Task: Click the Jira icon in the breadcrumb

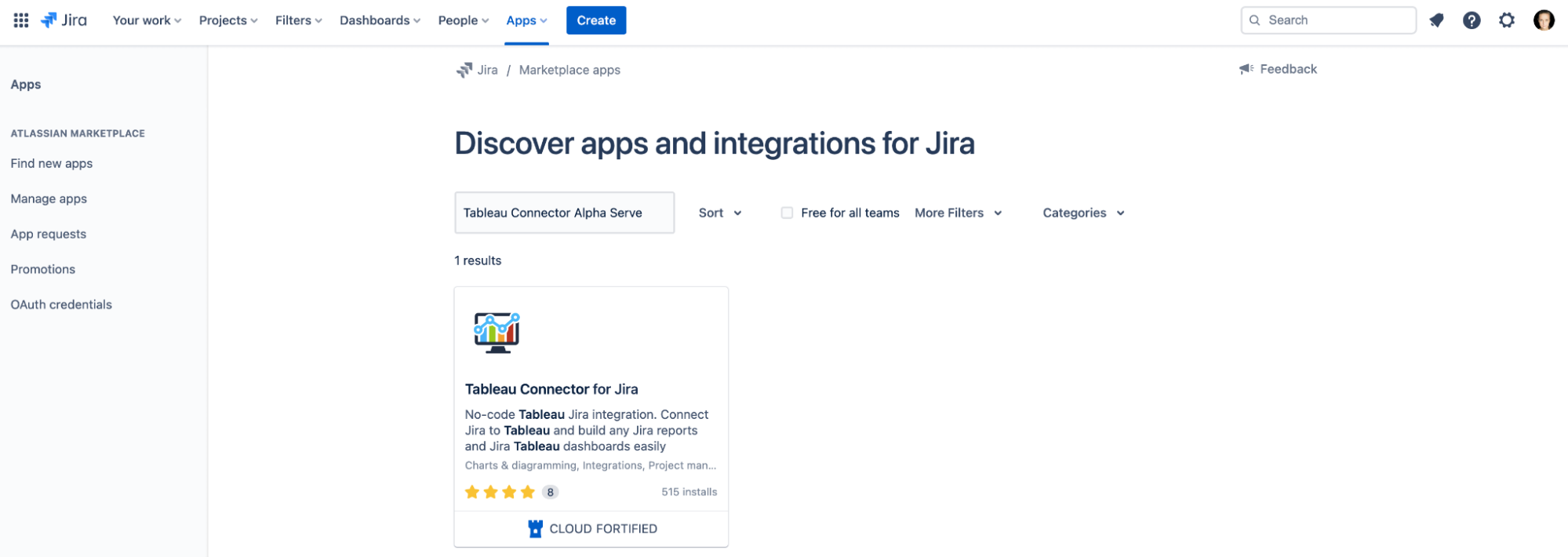Action: click(464, 70)
